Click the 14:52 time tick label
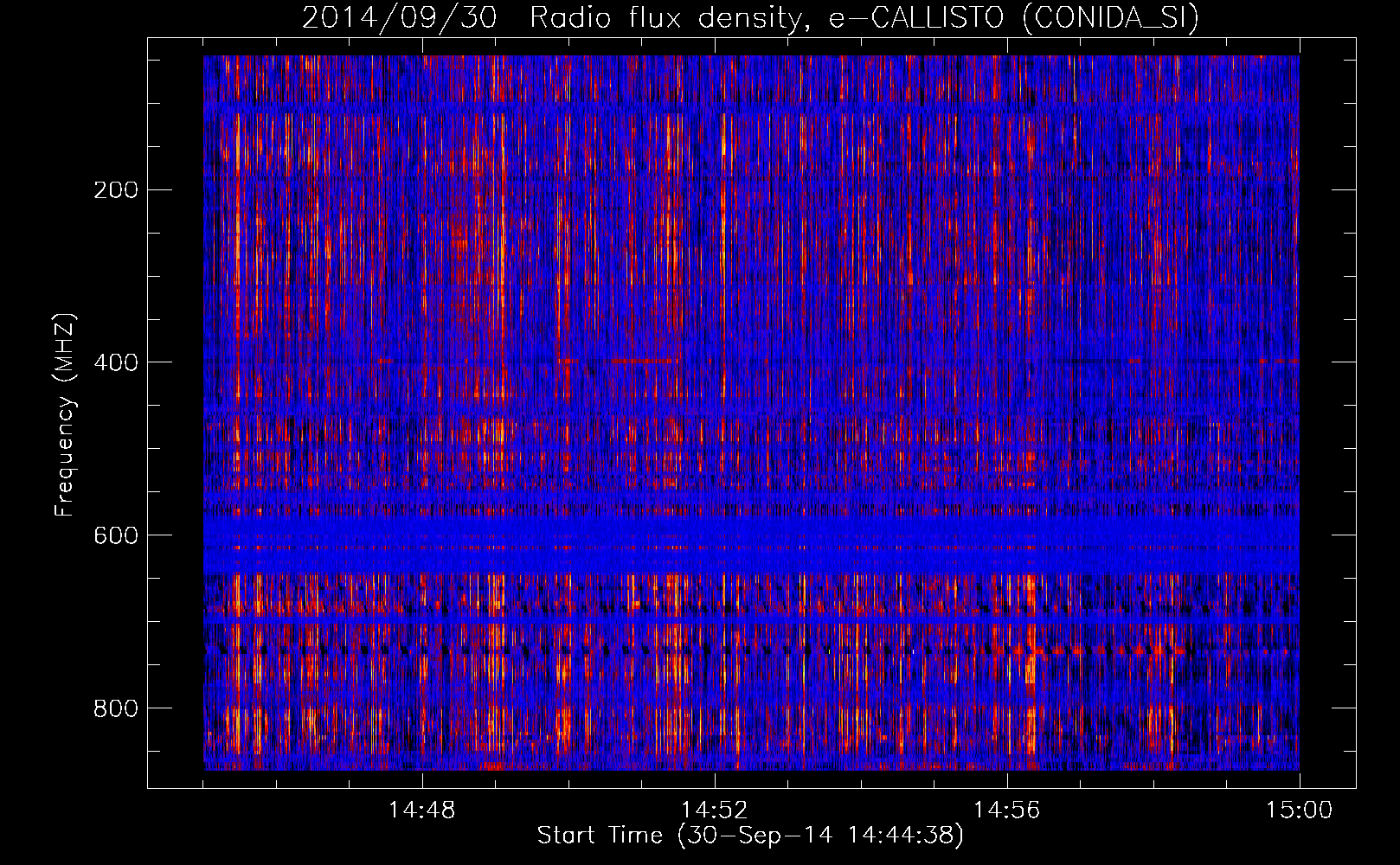This screenshot has height=865, width=1400. tap(715, 811)
